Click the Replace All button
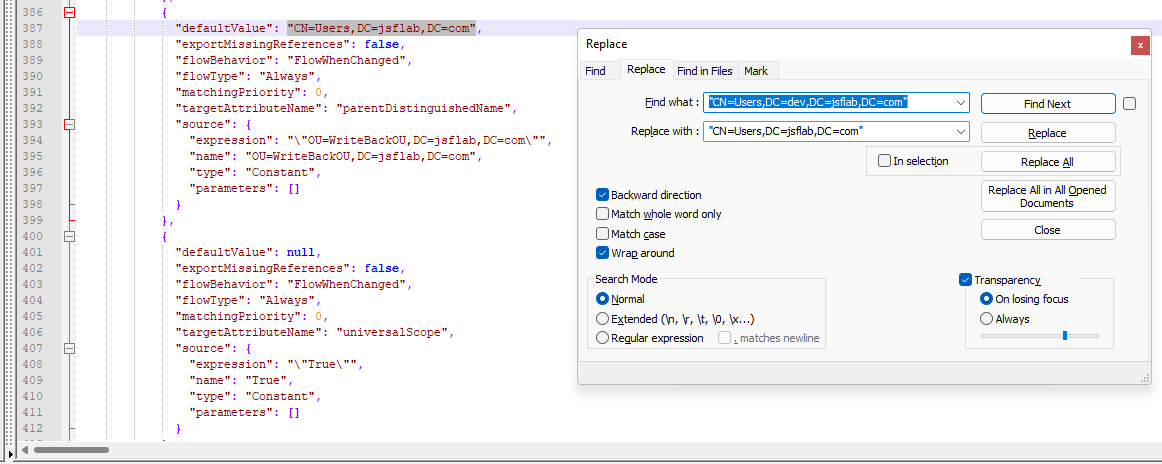The image size is (1162, 464). [1048, 162]
